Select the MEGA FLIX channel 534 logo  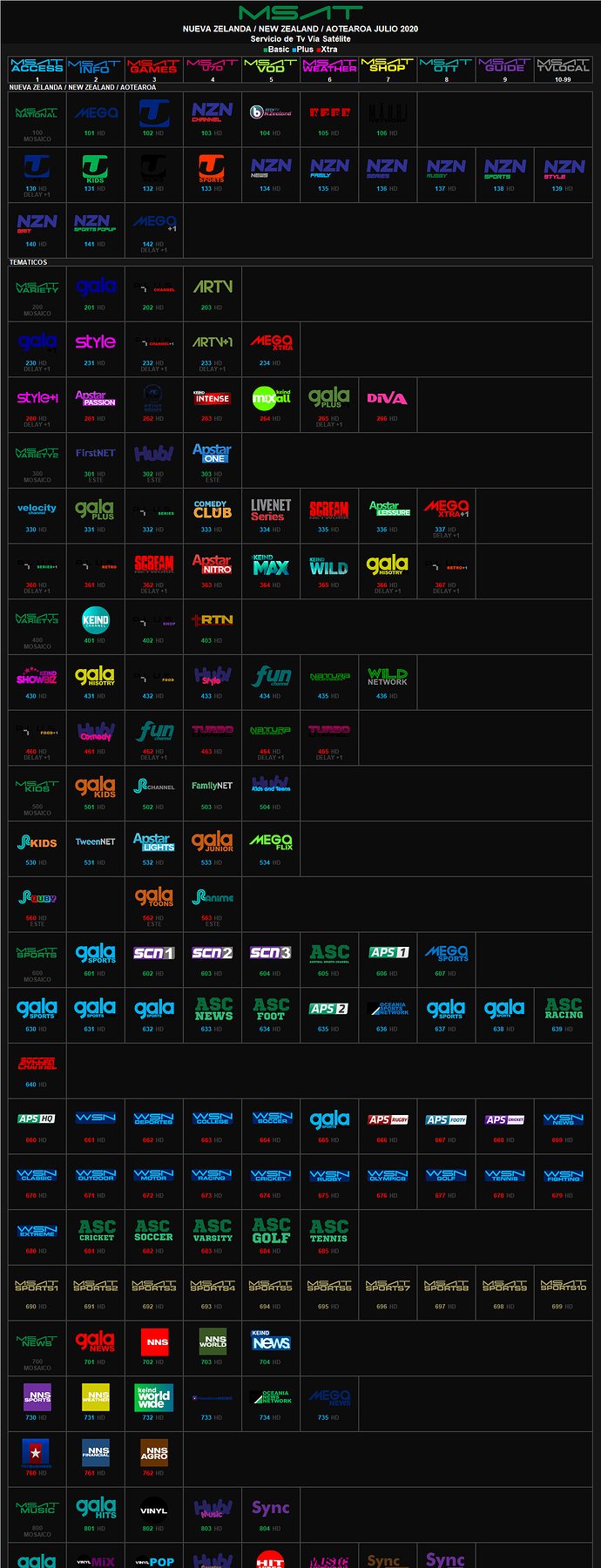(271, 841)
